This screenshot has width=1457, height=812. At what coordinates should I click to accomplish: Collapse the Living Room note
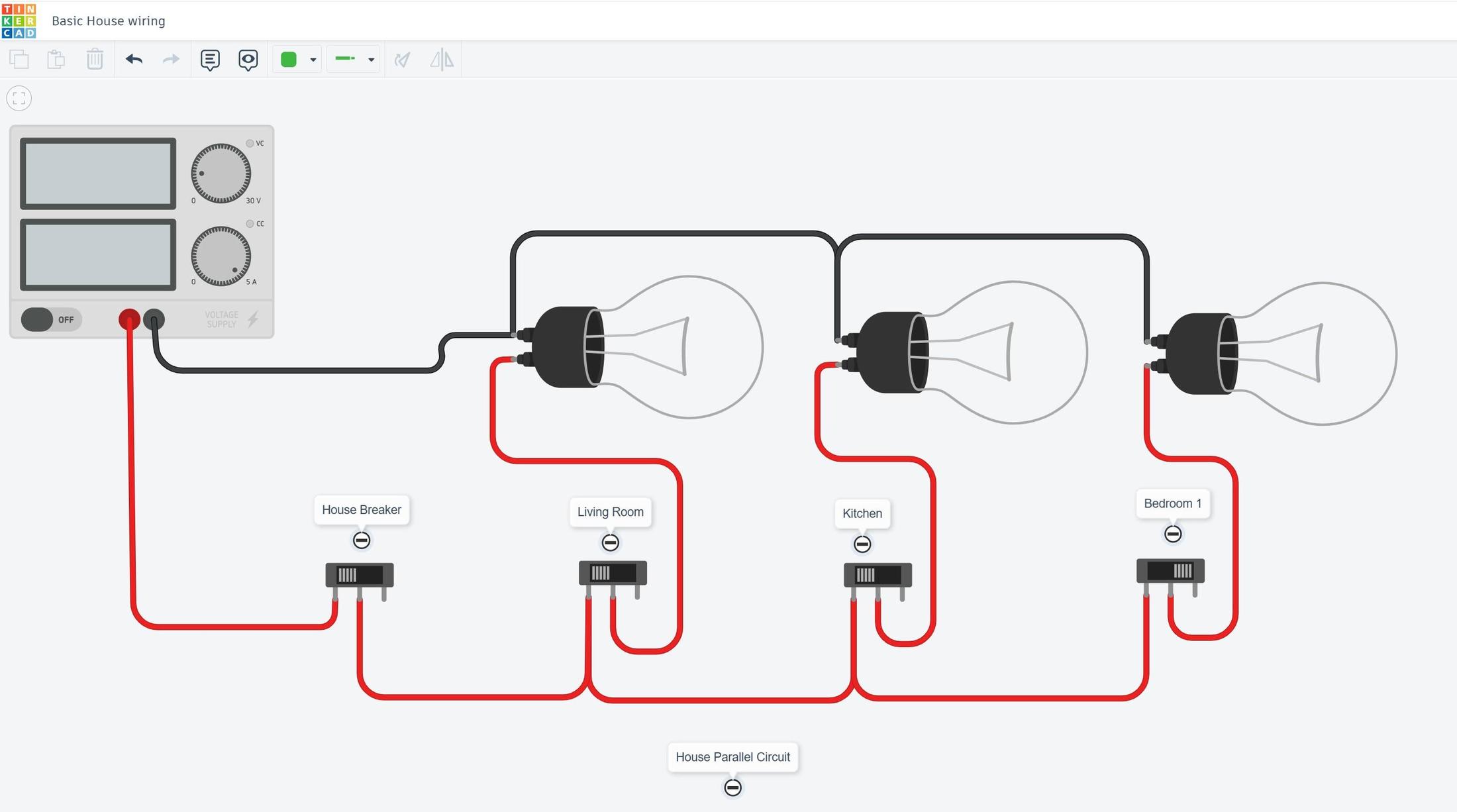tap(611, 543)
